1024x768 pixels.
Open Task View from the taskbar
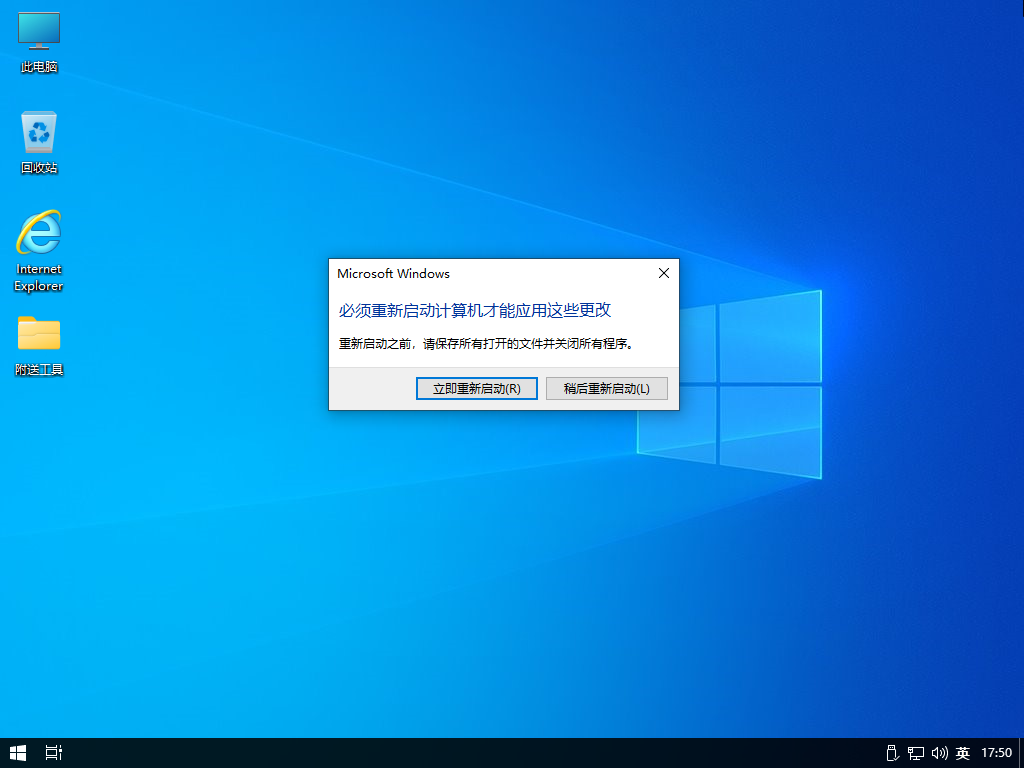click(x=54, y=752)
